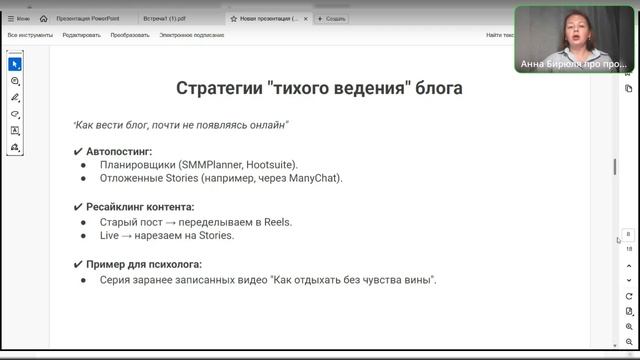
Task: Choose the selection arrow tool
Action: coord(15,64)
